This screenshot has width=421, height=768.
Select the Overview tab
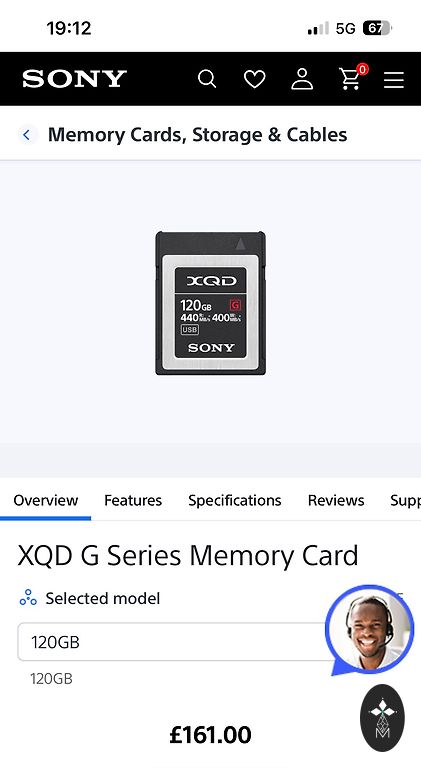pos(46,500)
